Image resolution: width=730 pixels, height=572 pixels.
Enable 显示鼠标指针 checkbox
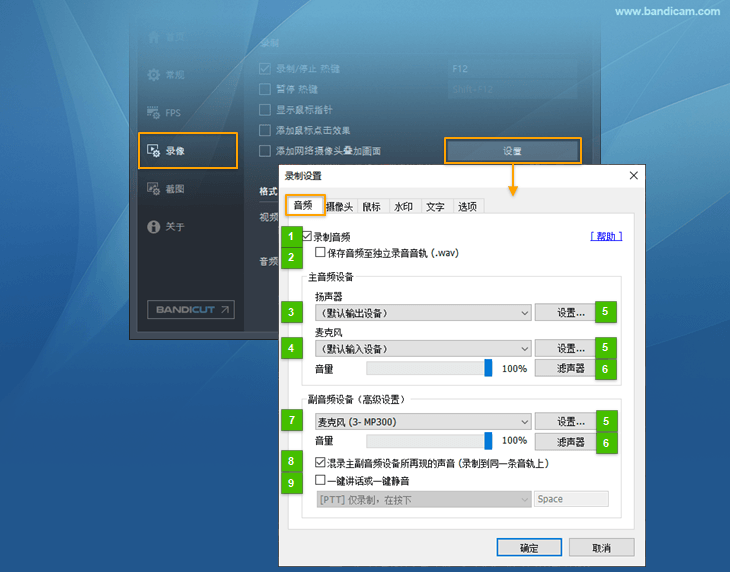point(265,110)
